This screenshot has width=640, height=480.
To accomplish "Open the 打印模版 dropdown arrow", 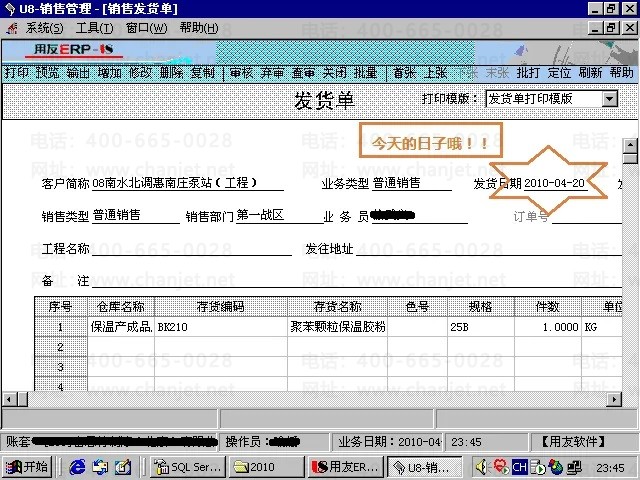I will click(610, 99).
